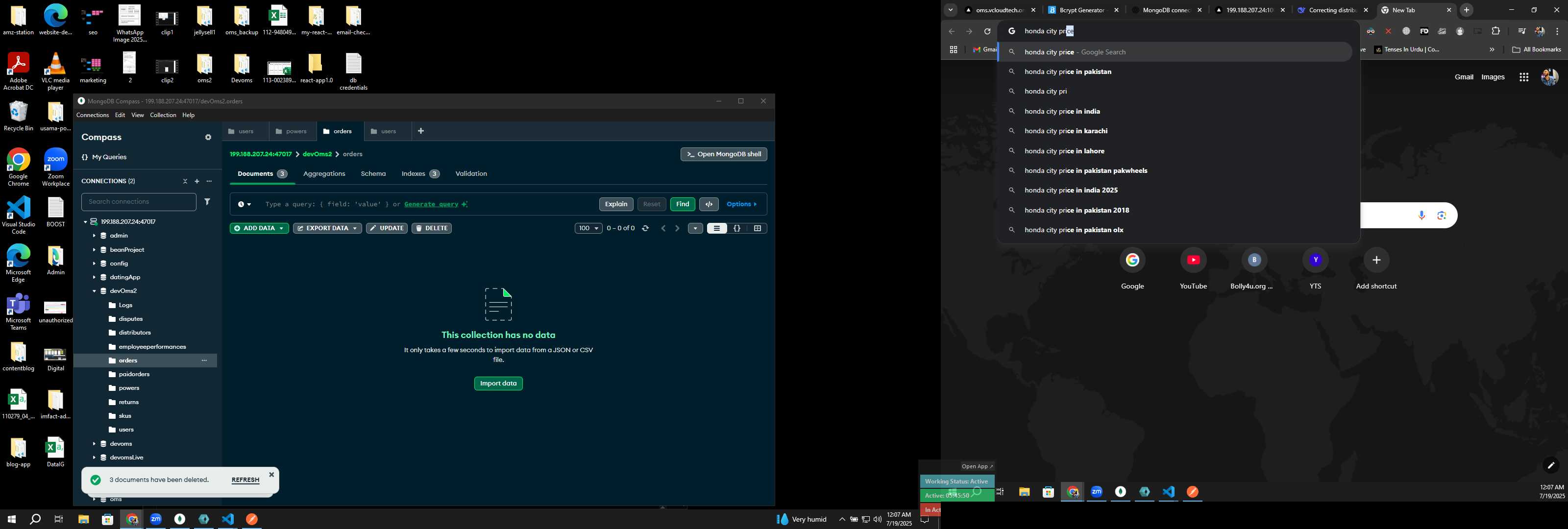Image resolution: width=1568 pixels, height=529 pixels.
Task: Open the Google apps grid
Action: [x=1523, y=77]
